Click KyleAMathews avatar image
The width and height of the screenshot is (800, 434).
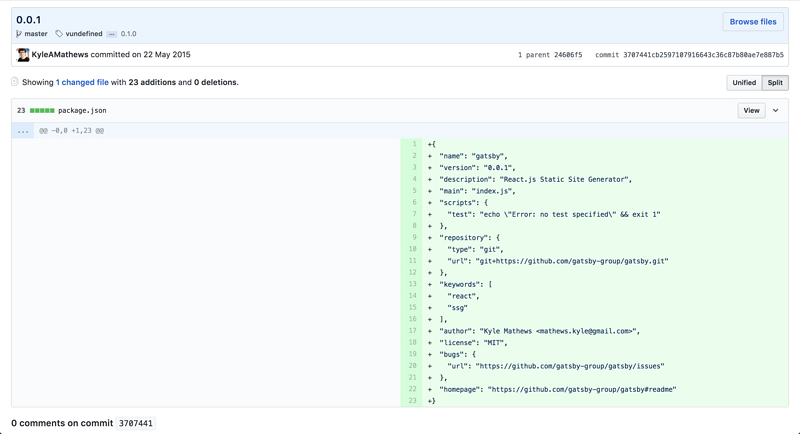pos(22,55)
